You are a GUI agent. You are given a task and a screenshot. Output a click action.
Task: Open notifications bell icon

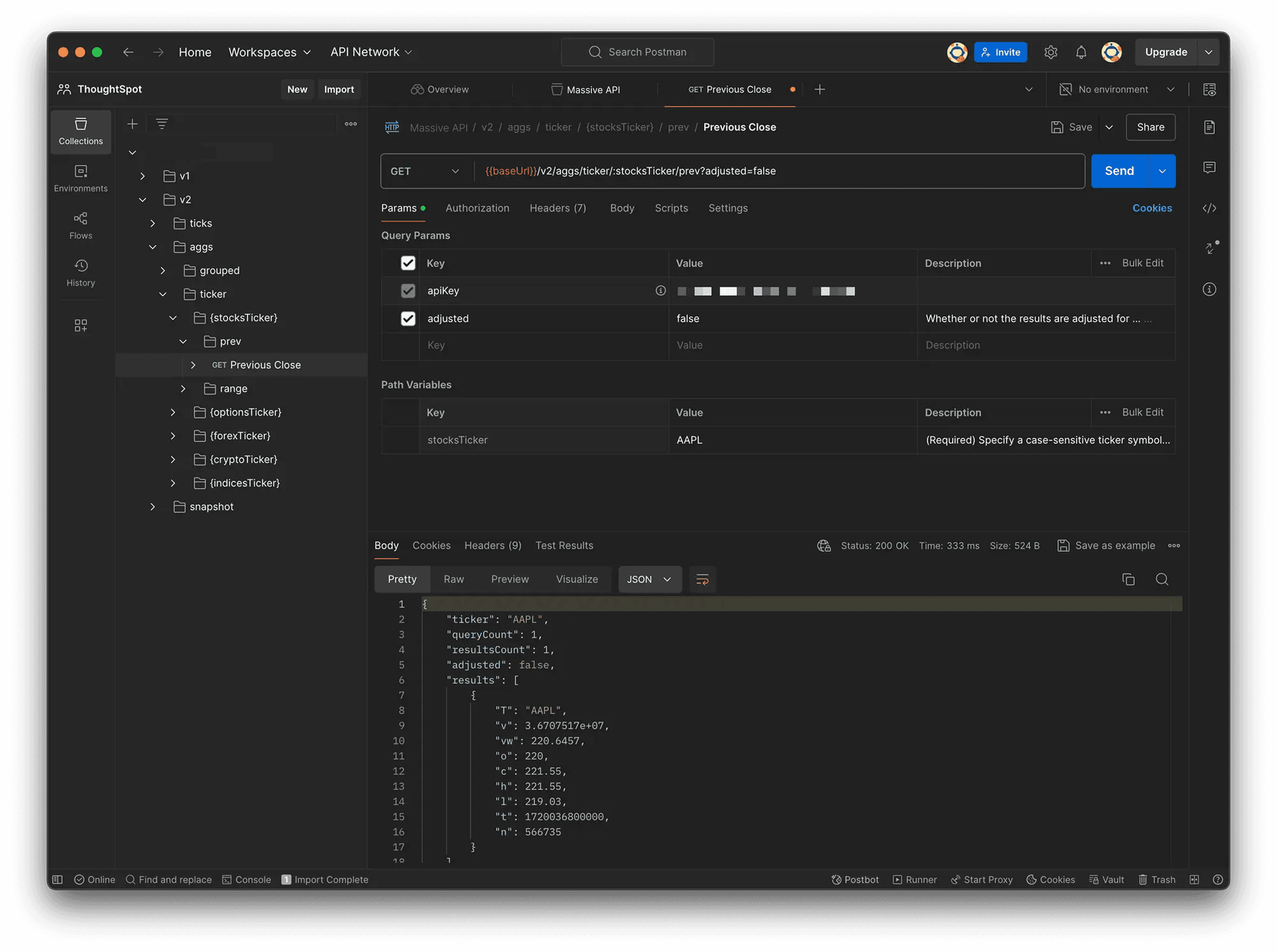pyautogui.click(x=1080, y=52)
